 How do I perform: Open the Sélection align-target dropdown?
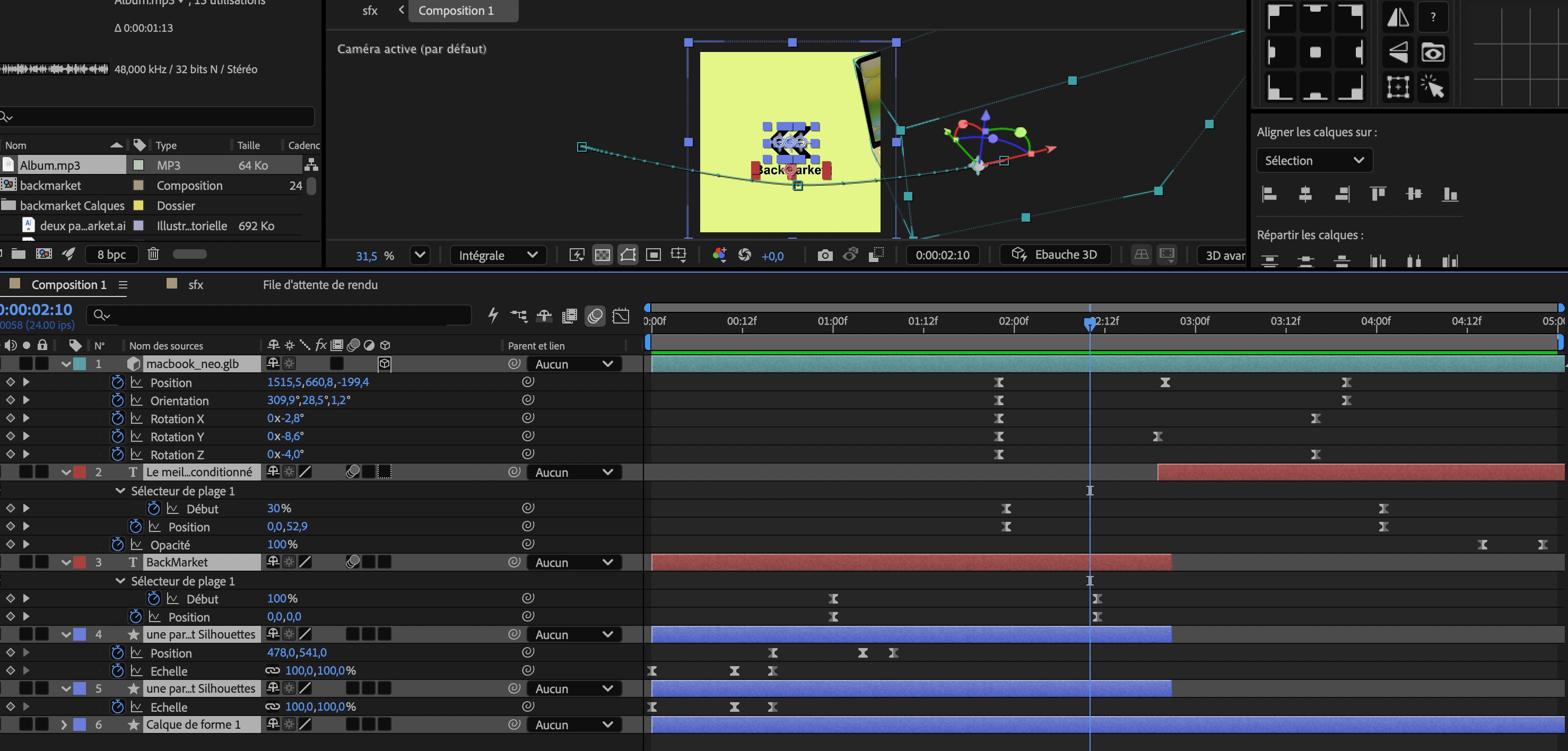point(1314,161)
